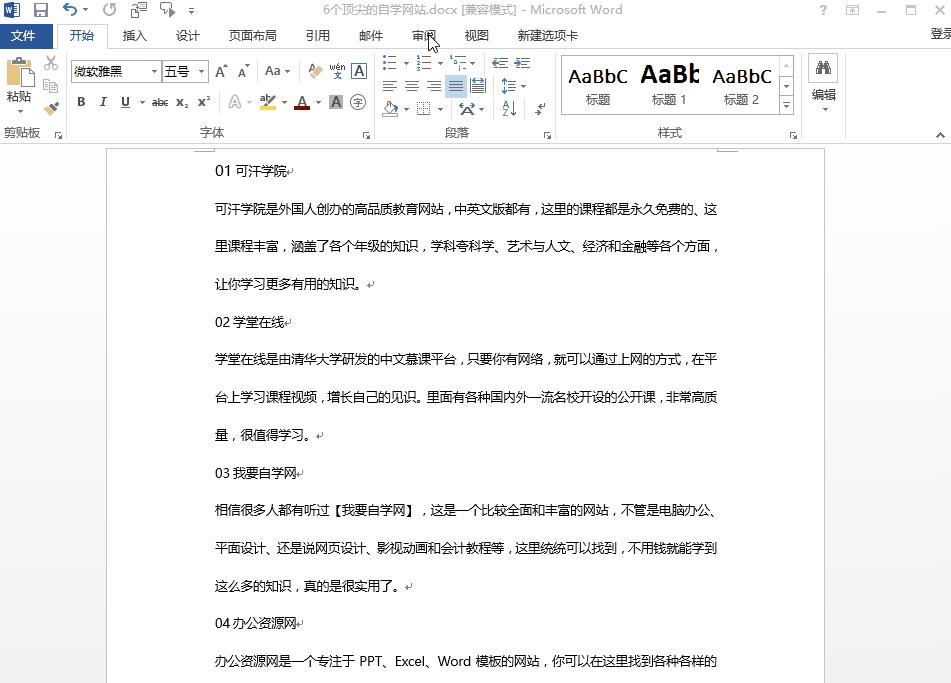The width and height of the screenshot is (951, 683).
Task: Open the 邮件 Mailings tab
Action: [371, 36]
